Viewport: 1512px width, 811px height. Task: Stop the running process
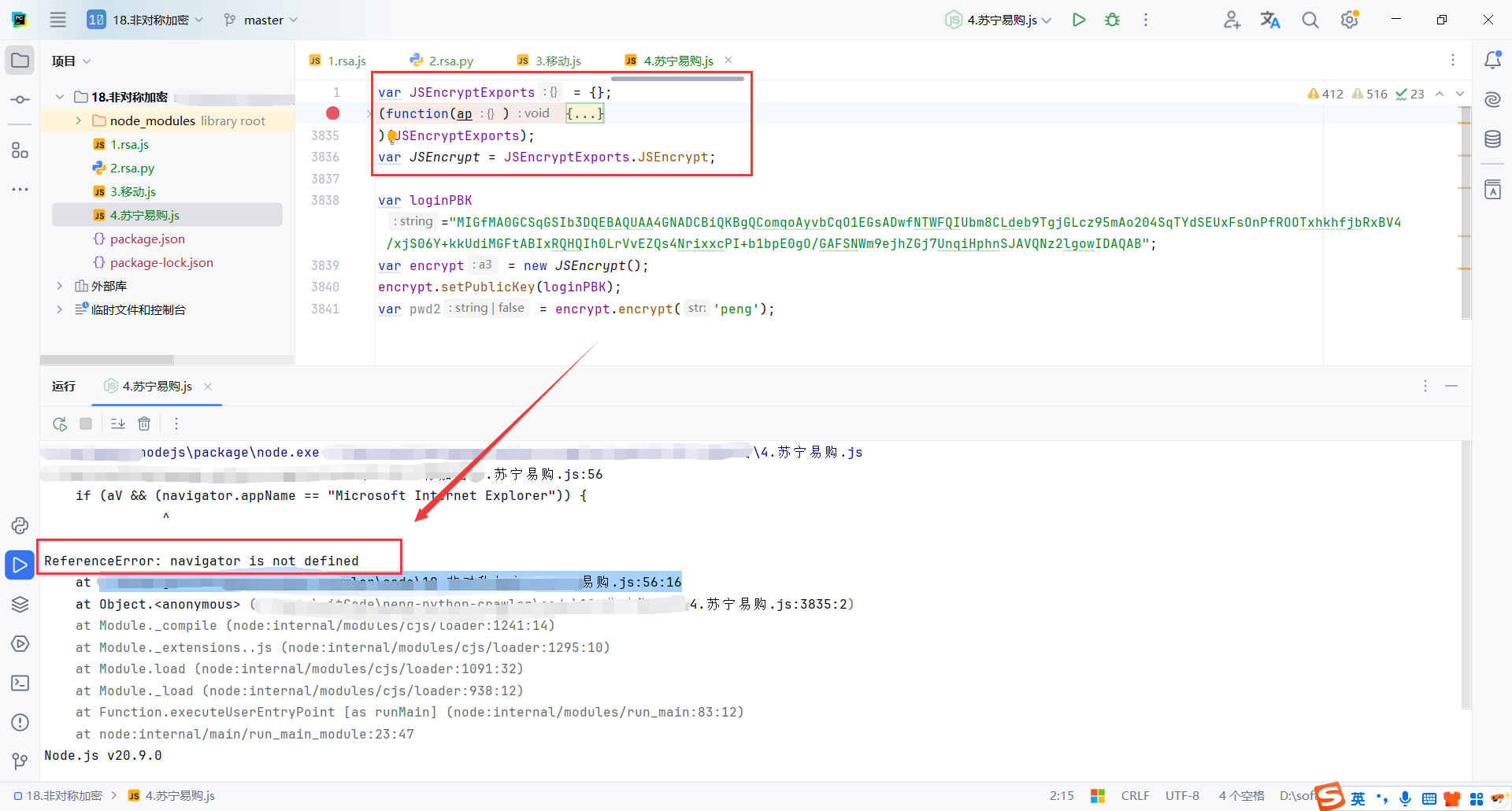(x=86, y=424)
